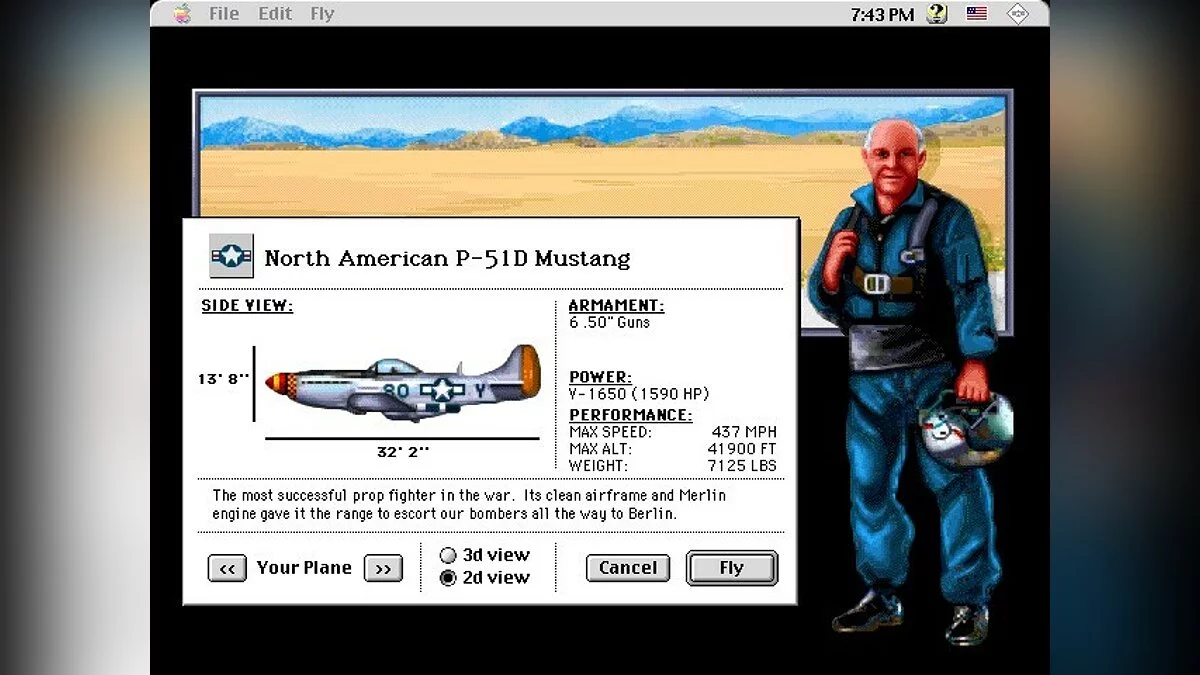Toggle view mode back to 2d view
This screenshot has width=1200, height=675.
coord(449,577)
